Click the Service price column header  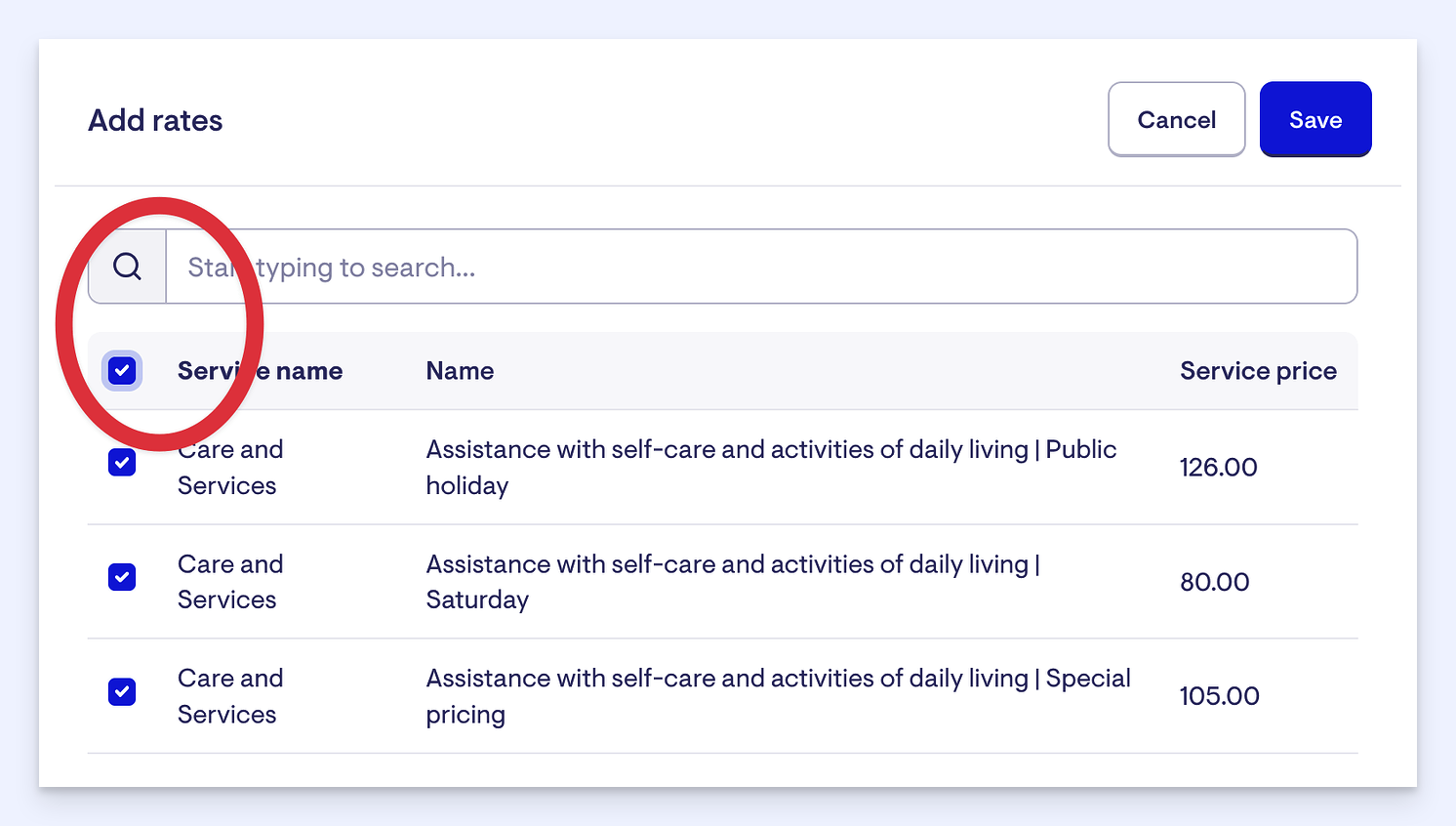pos(1258,371)
